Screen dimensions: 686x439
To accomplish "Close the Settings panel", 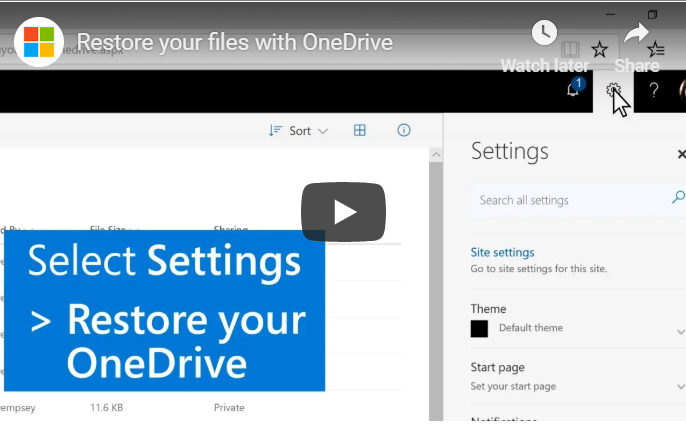I will [682, 154].
